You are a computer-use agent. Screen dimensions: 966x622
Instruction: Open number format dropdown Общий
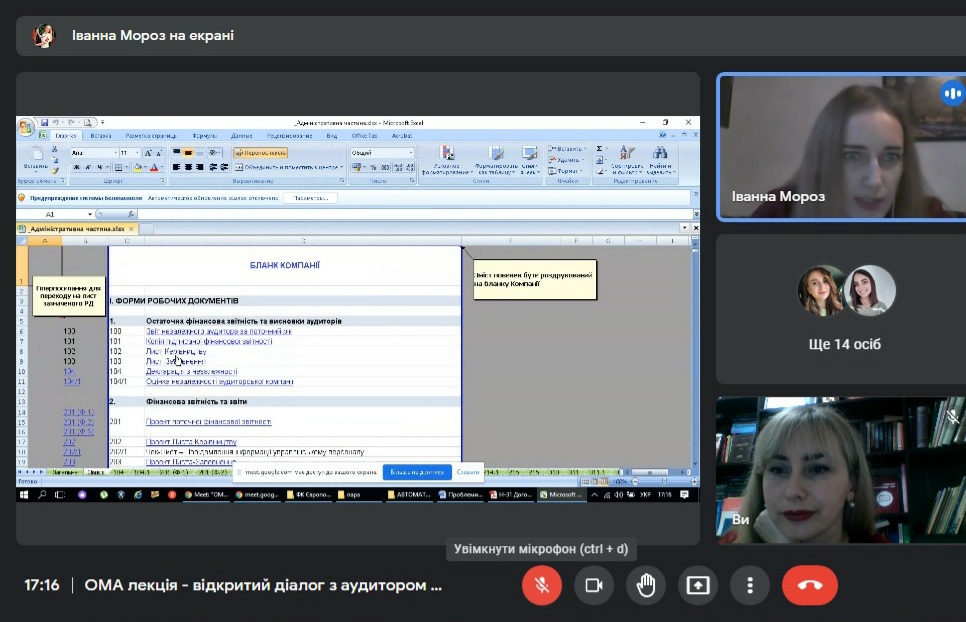point(382,153)
